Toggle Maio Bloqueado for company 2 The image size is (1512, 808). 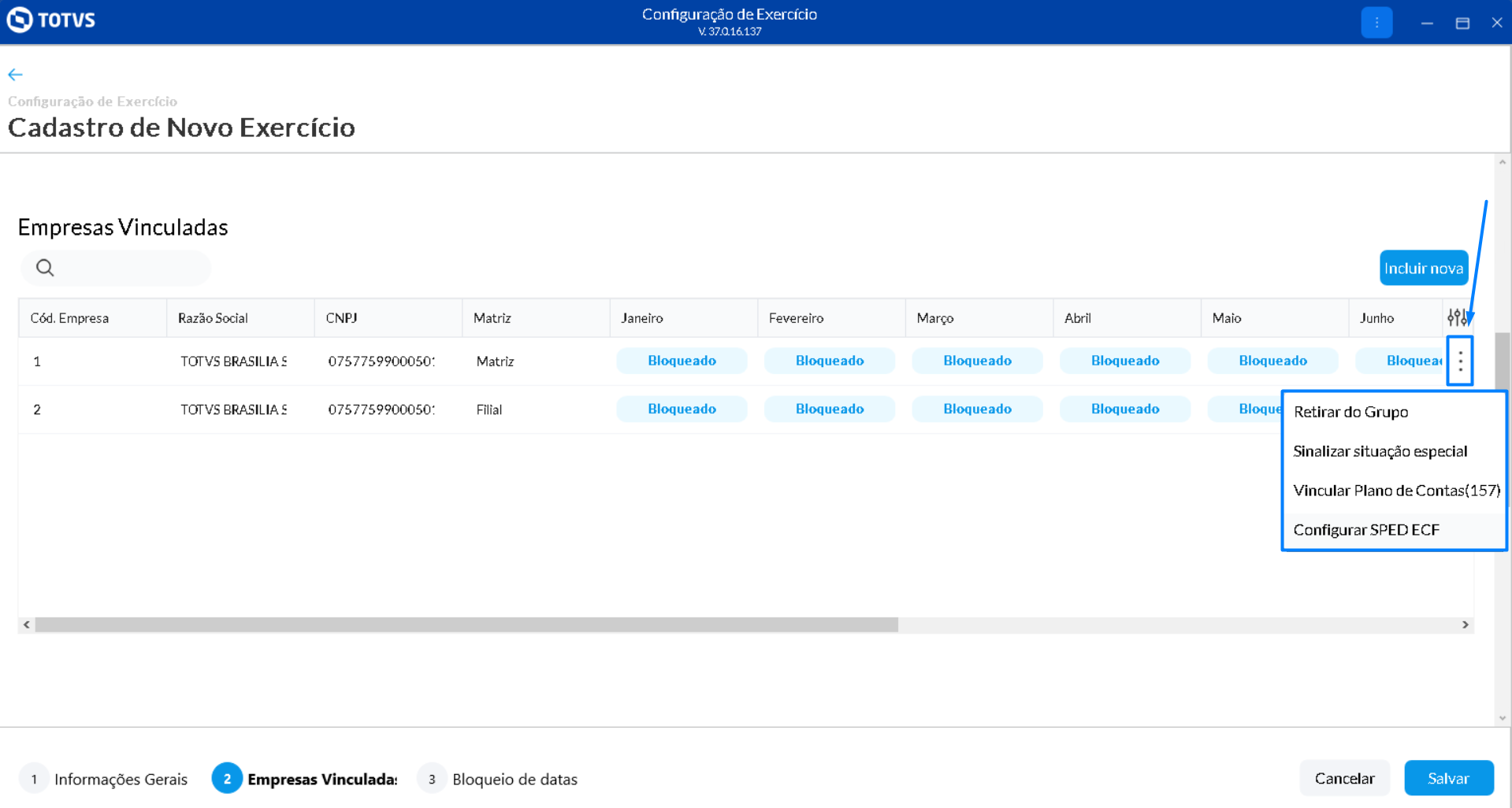point(1245,409)
